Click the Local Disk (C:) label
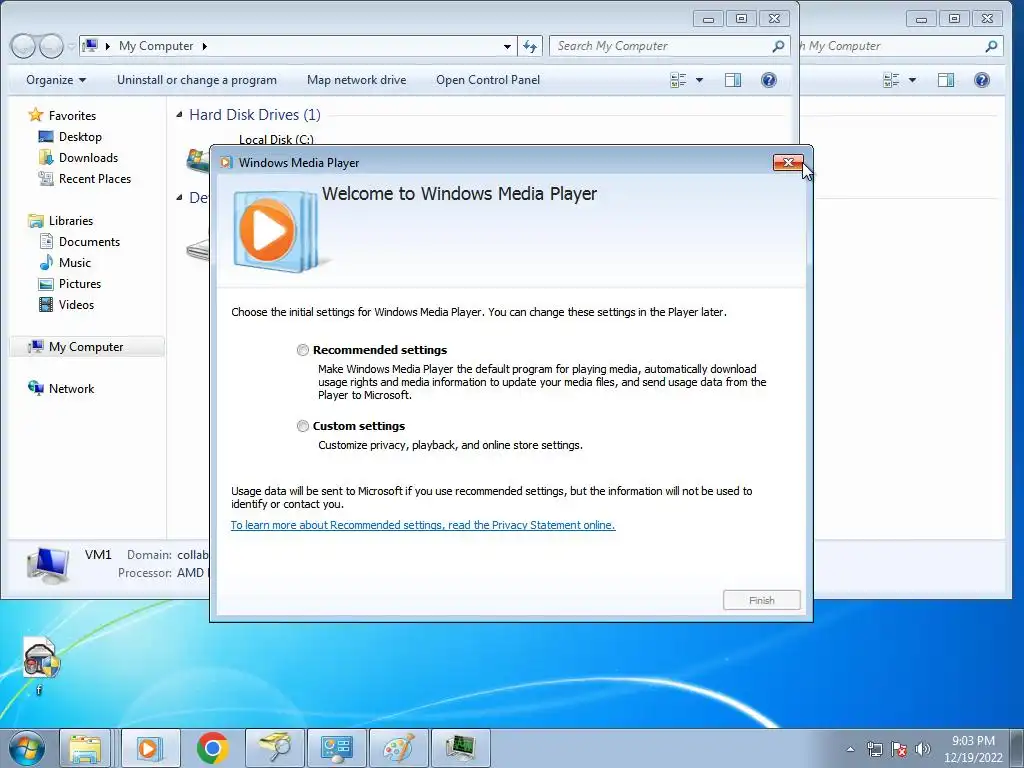This screenshot has width=1024, height=768. point(276,139)
